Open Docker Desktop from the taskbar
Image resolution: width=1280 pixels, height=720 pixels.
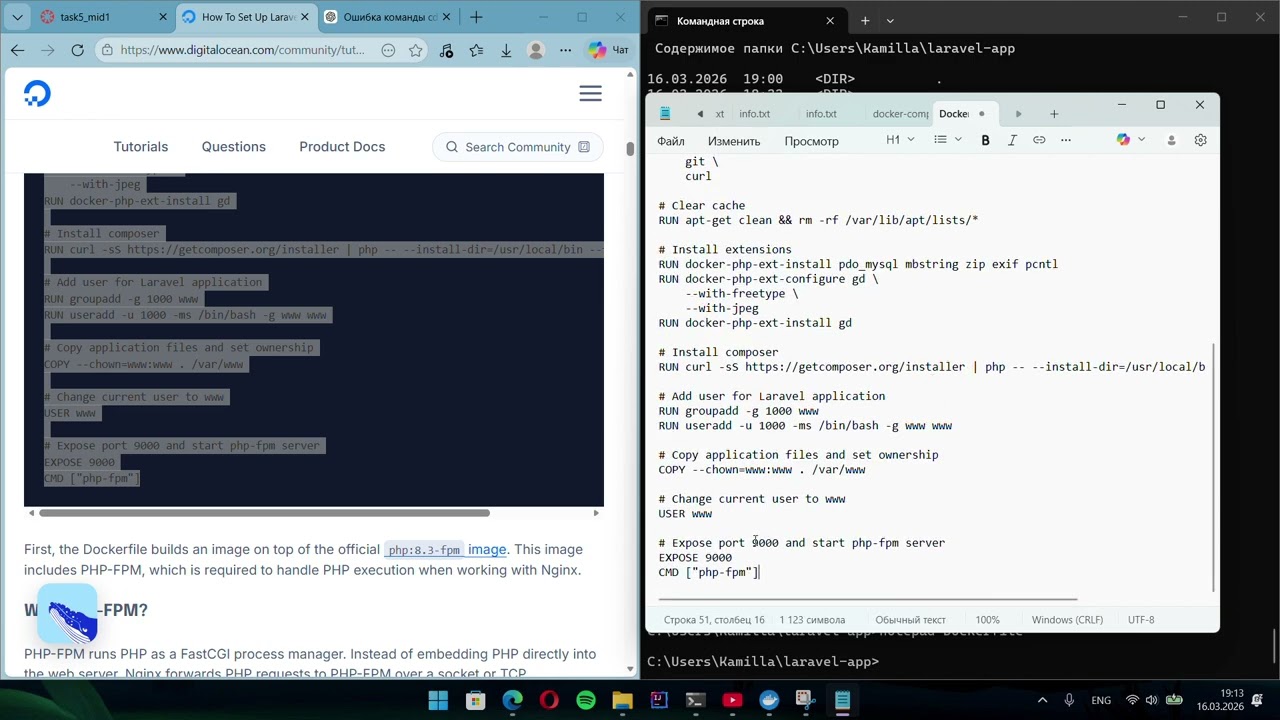click(769, 700)
